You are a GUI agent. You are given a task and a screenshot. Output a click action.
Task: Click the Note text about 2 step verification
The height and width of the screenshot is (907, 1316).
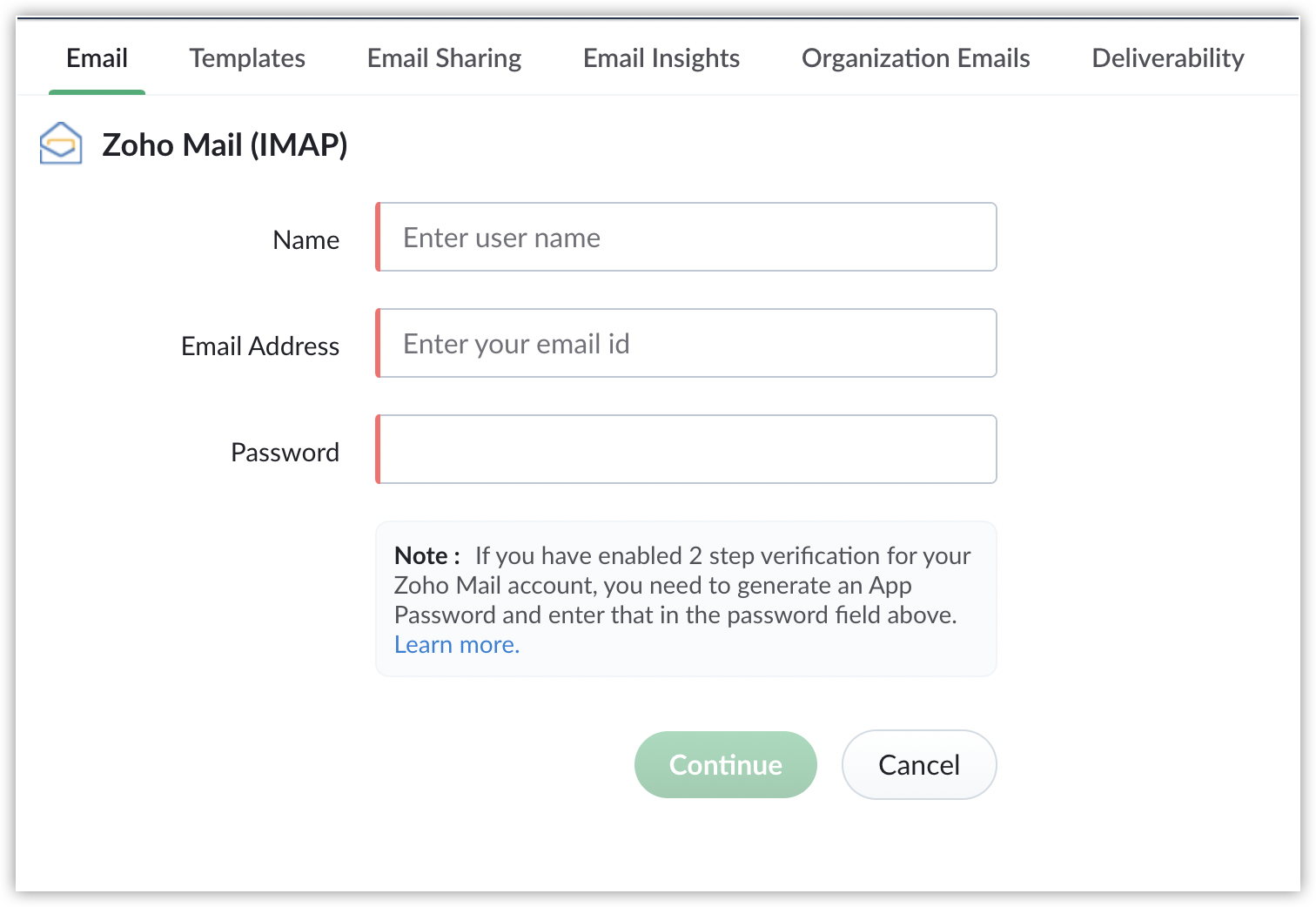[683, 585]
